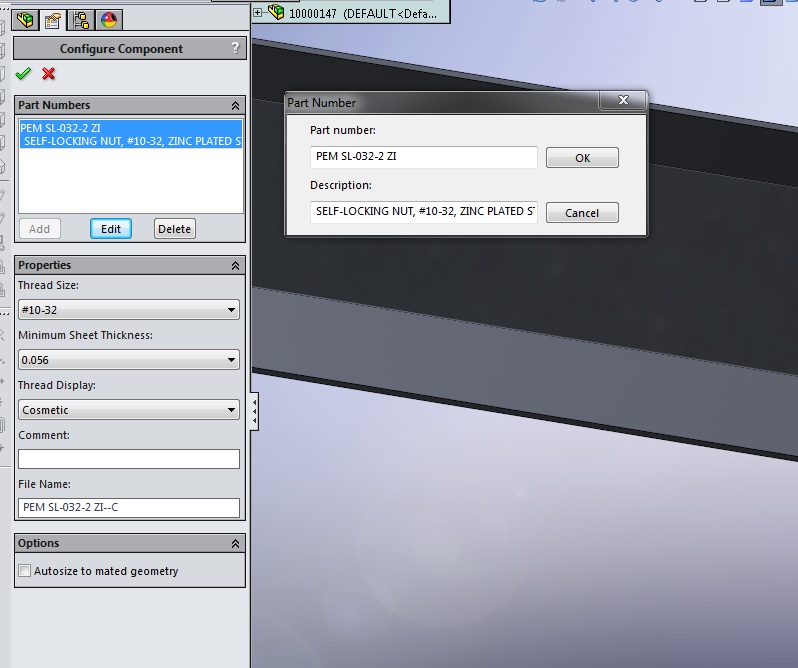The image size is (798, 668).
Task: Click the Edit part number button
Action: pyautogui.click(x=111, y=229)
